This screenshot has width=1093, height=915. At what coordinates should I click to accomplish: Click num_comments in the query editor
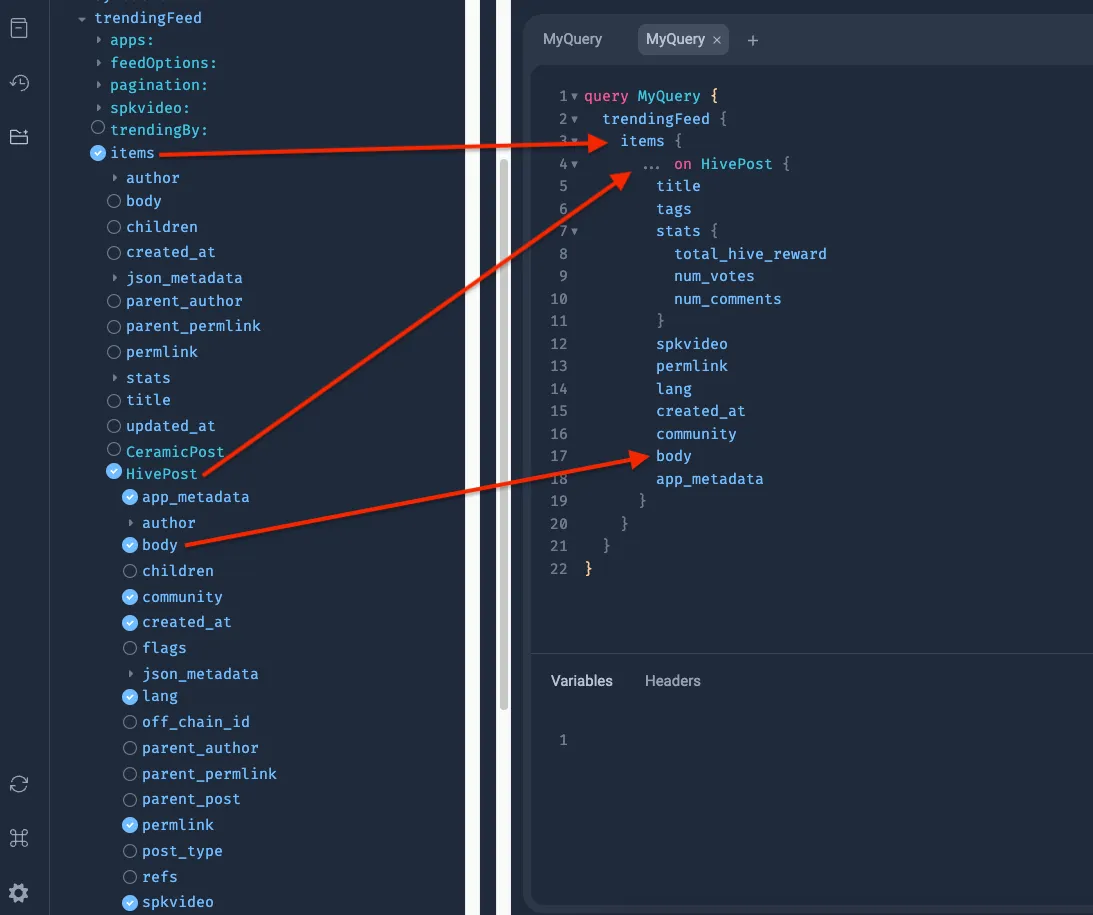click(x=727, y=299)
